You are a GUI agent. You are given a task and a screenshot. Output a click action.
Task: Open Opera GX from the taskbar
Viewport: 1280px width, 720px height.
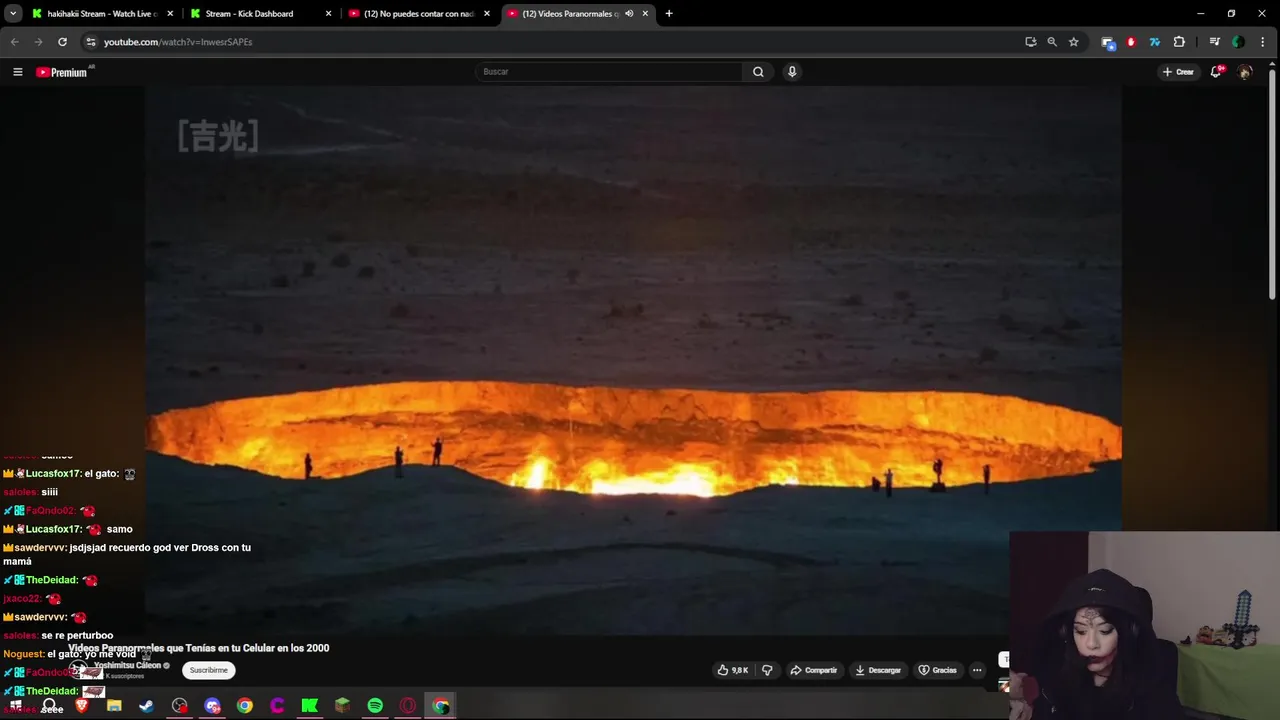pyautogui.click(x=408, y=706)
